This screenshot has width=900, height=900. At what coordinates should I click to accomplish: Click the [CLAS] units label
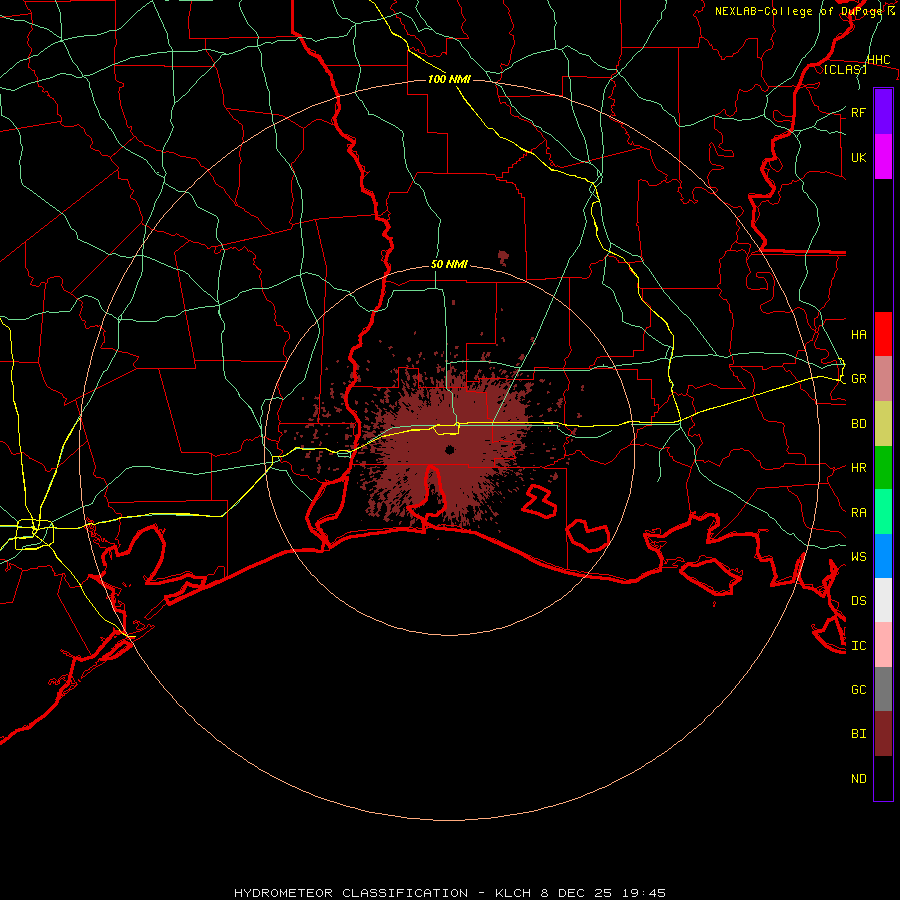pos(845,69)
